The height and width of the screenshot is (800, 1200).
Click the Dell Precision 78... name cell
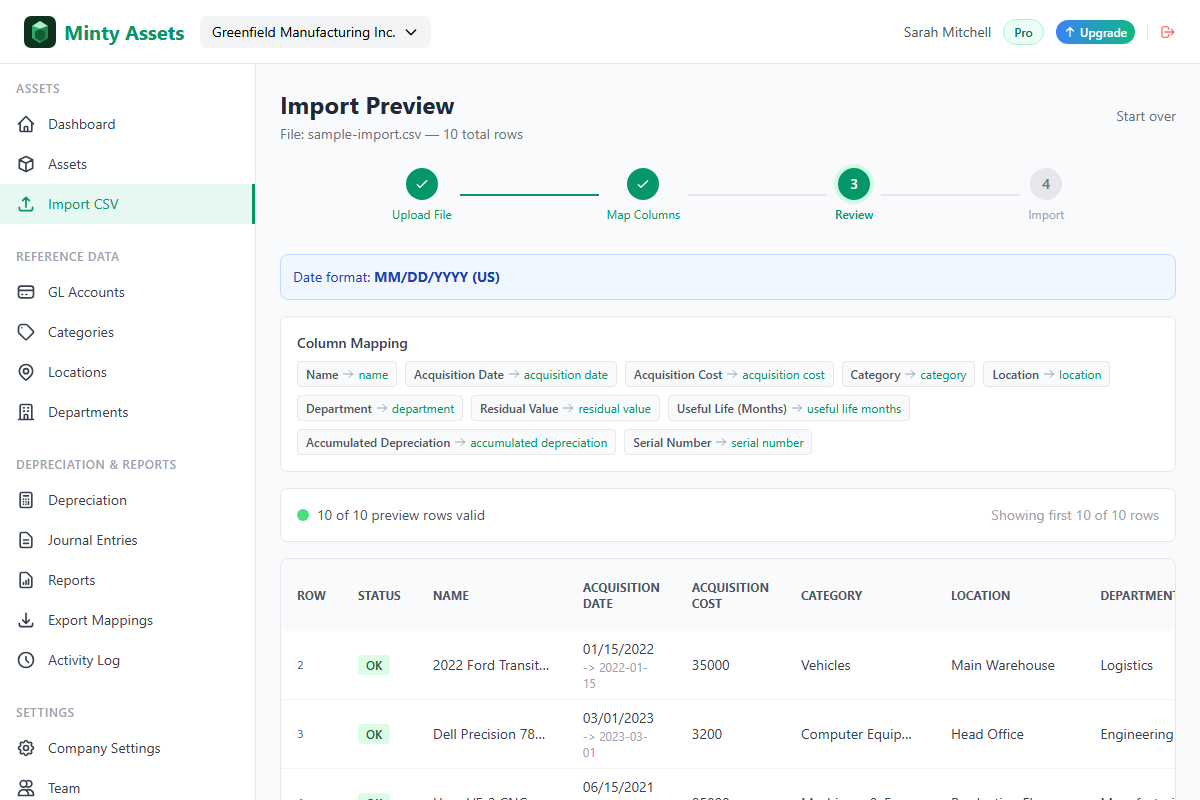coord(489,734)
